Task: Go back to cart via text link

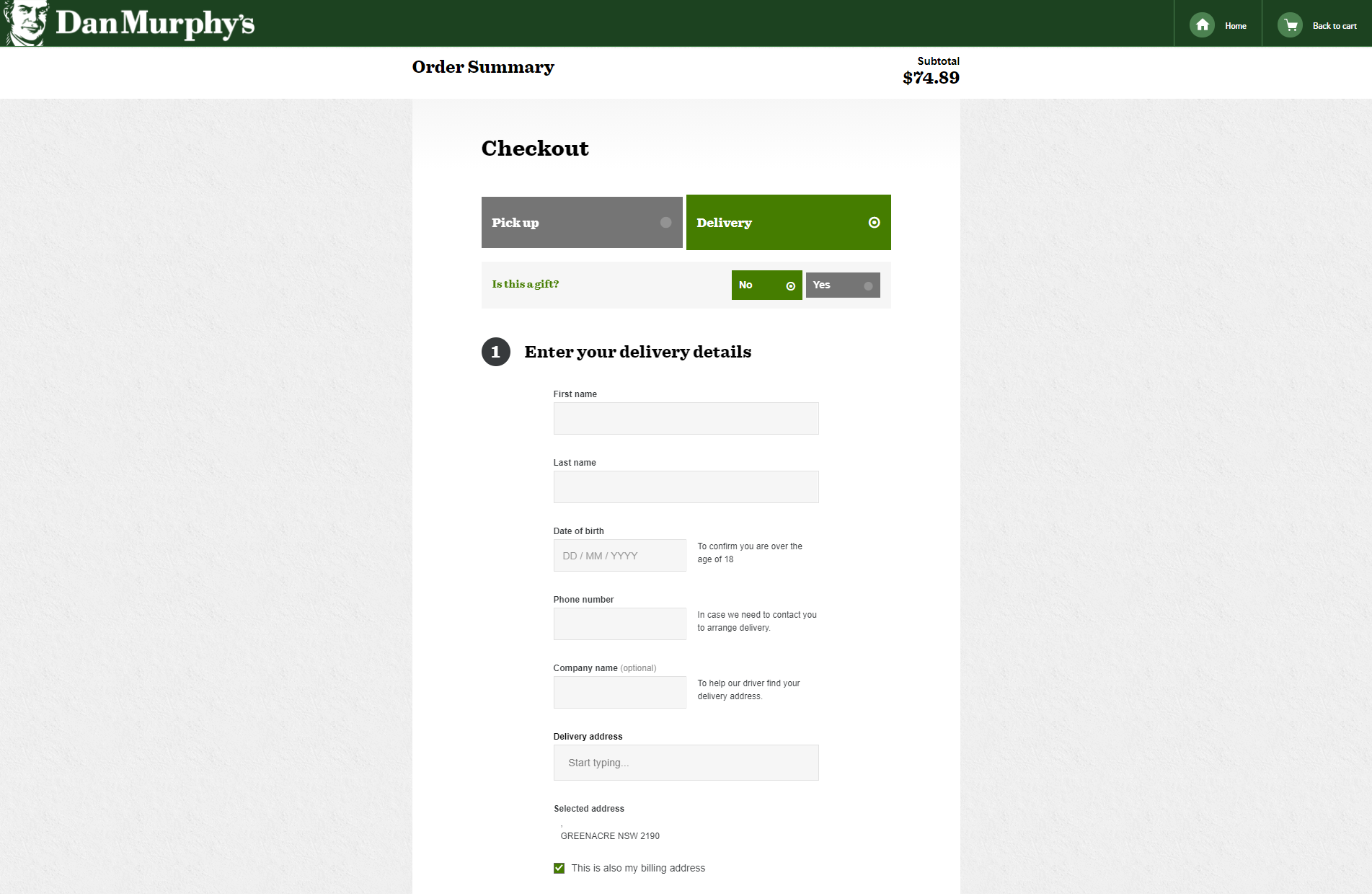Action: pyautogui.click(x=1334, y=26)
